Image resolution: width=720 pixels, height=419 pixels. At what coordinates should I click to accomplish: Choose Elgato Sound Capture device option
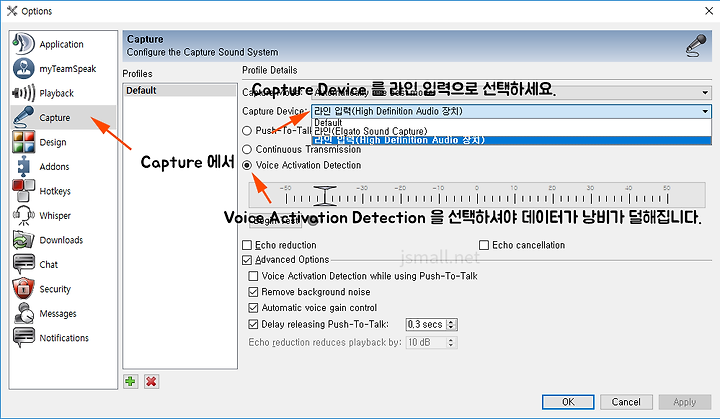coord(512,131)
